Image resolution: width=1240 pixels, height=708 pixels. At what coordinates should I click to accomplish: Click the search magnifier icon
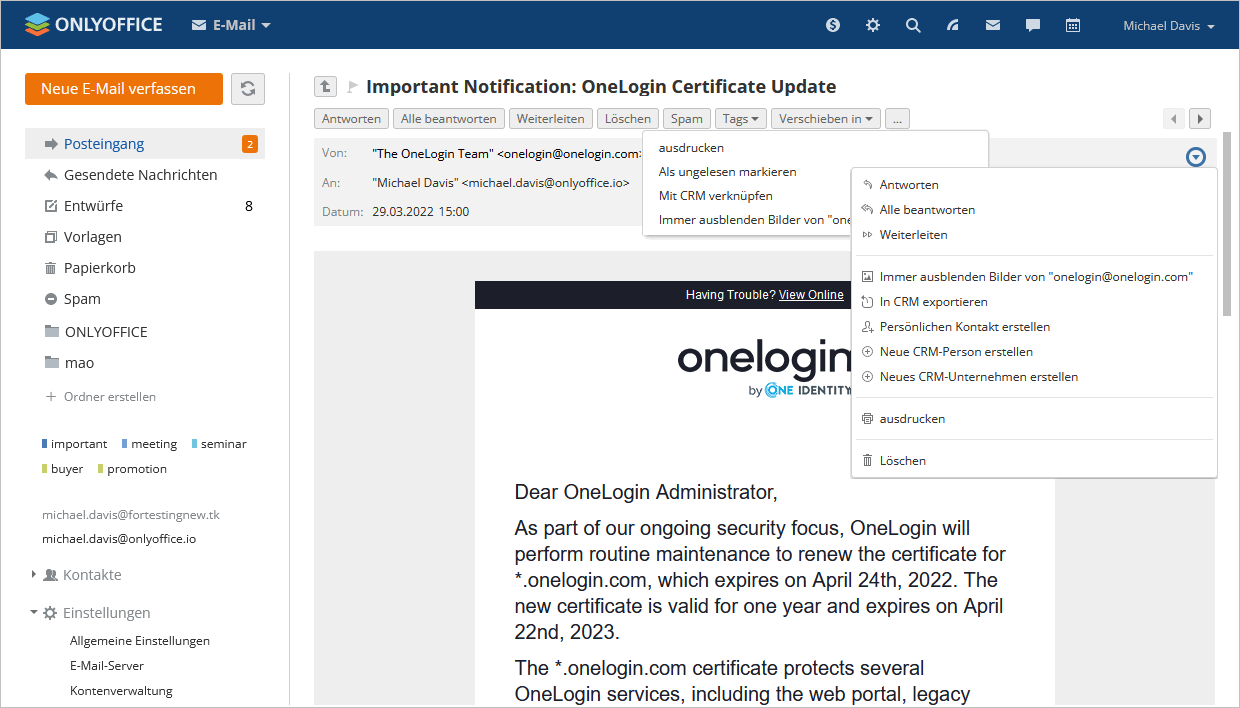pyautogui.click(x=913, y=26)
